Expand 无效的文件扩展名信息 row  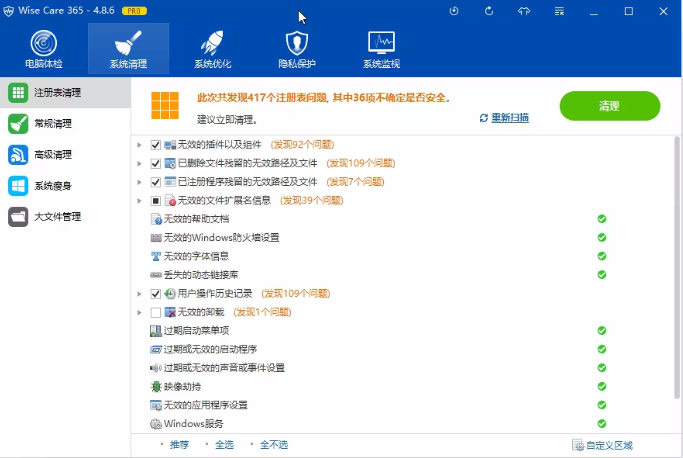tap(139, 200)
